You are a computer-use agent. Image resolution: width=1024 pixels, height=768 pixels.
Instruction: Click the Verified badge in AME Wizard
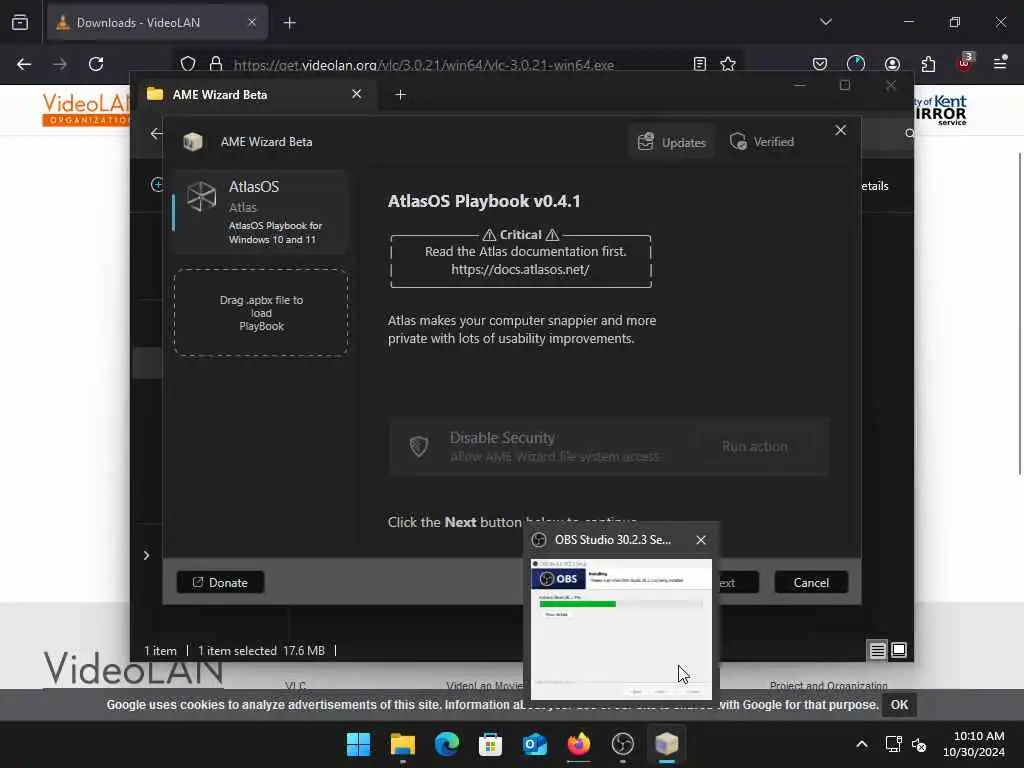click(762, 142)
